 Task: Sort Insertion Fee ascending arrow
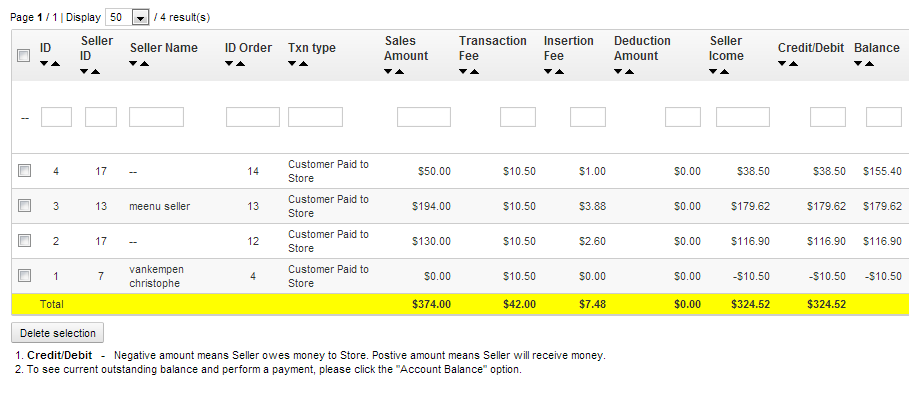(x=559, y=71)
